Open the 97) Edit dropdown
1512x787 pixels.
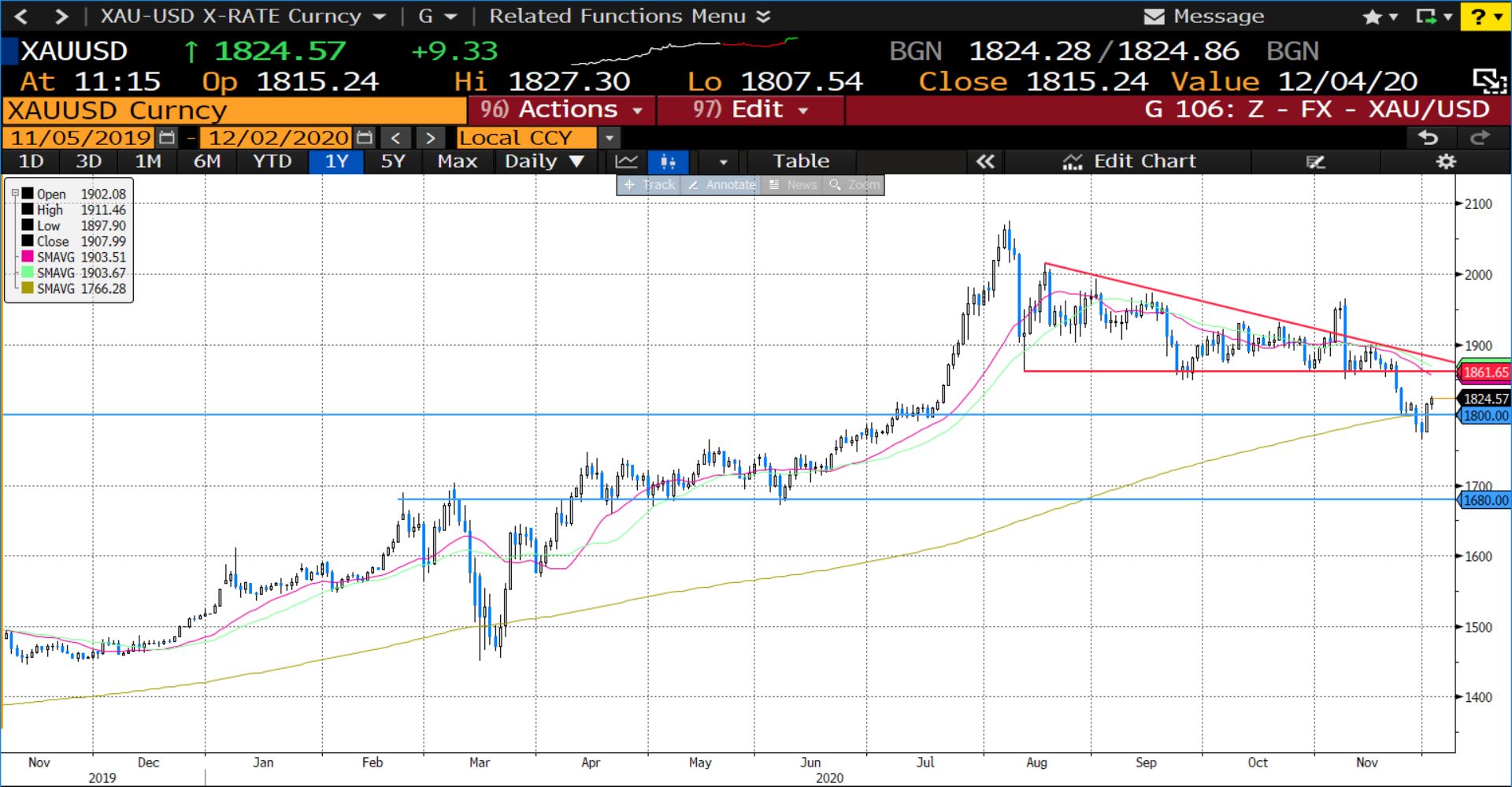(x=750, y=110)
